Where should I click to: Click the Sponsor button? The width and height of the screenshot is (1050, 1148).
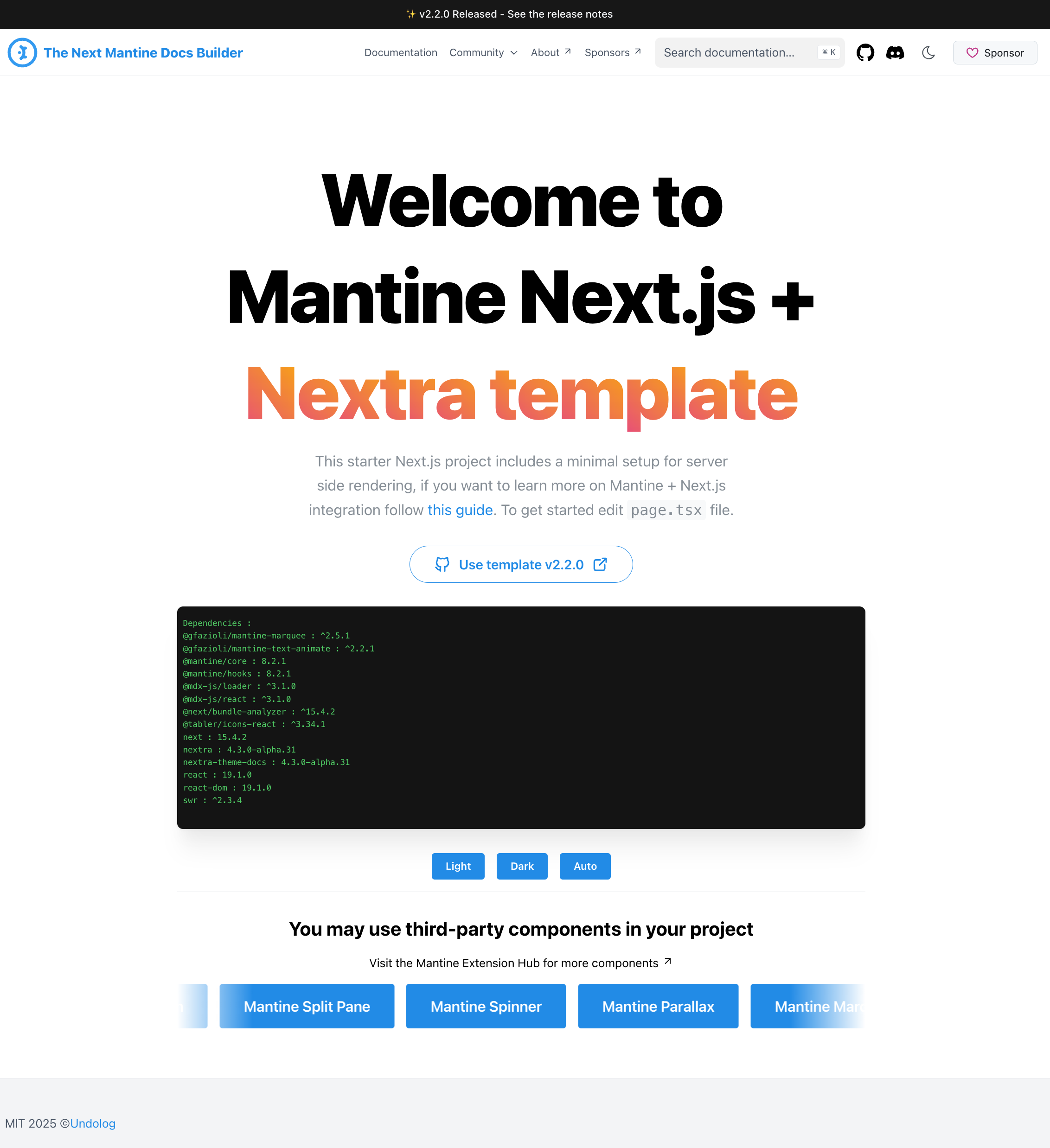(x=995, y=53)
